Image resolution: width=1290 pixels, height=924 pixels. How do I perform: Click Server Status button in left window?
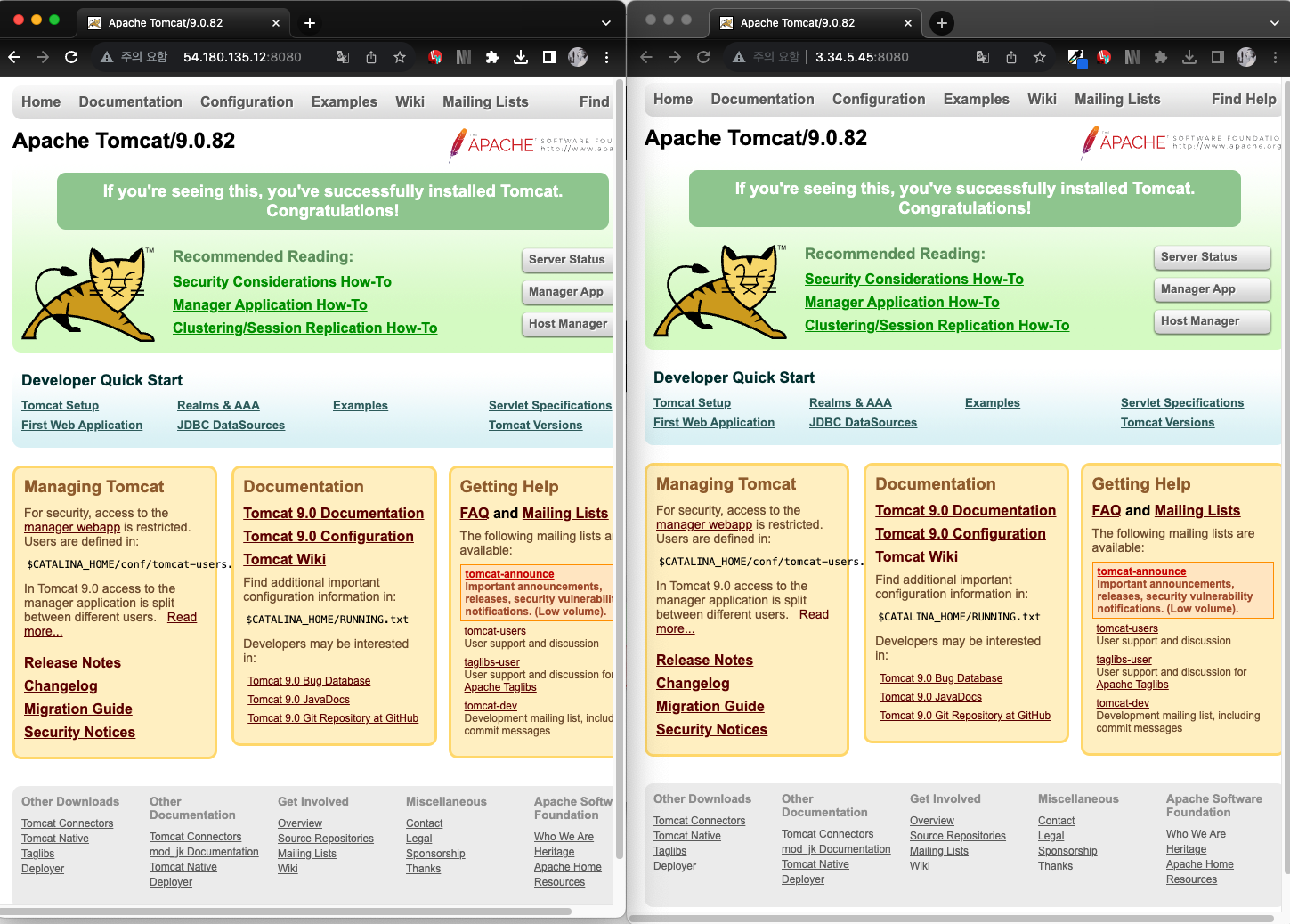567,260
